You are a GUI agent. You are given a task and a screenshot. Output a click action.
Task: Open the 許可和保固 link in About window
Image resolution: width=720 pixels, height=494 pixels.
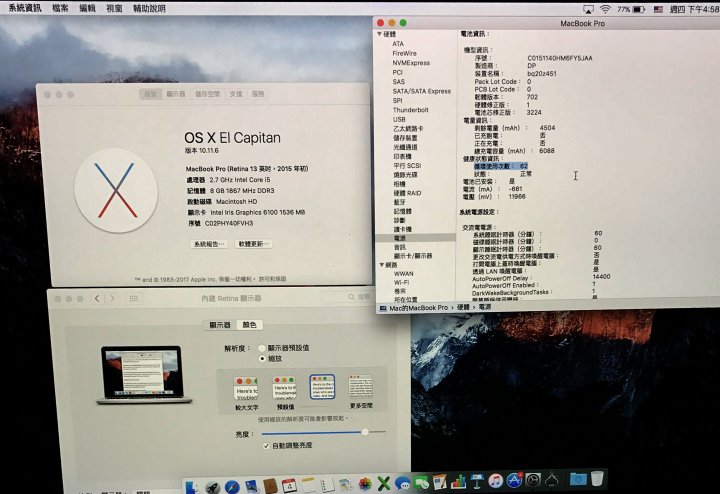coord(272,279)
